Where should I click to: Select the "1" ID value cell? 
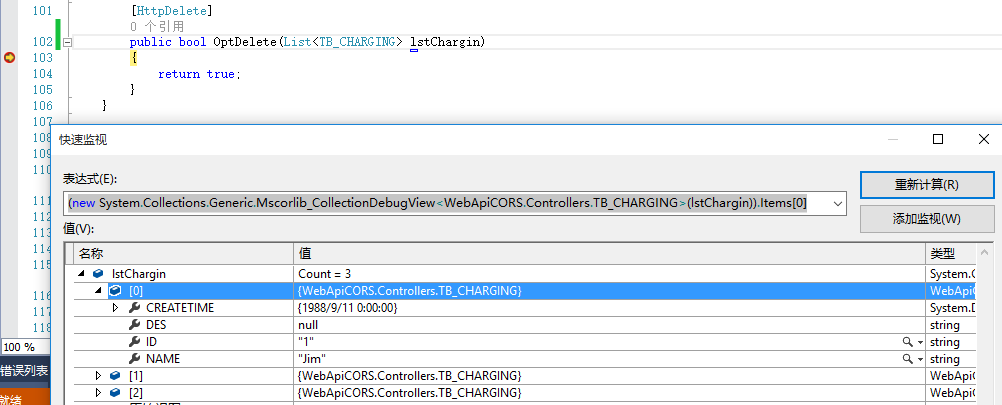[610, 342]
